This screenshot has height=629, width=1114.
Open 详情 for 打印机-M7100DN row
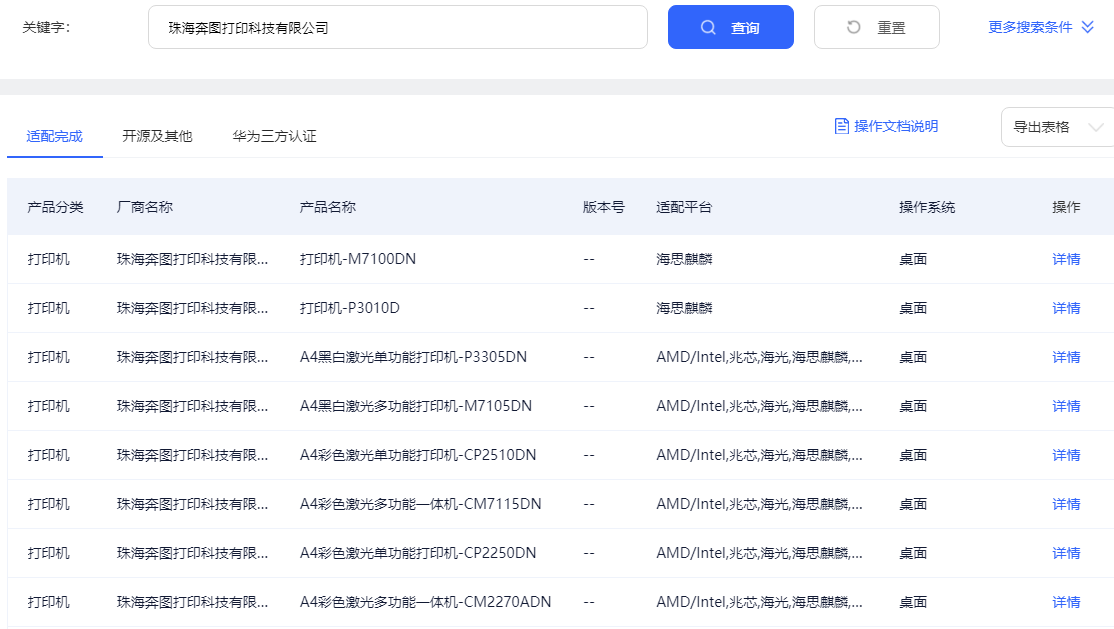click(x=1066, y=259)
